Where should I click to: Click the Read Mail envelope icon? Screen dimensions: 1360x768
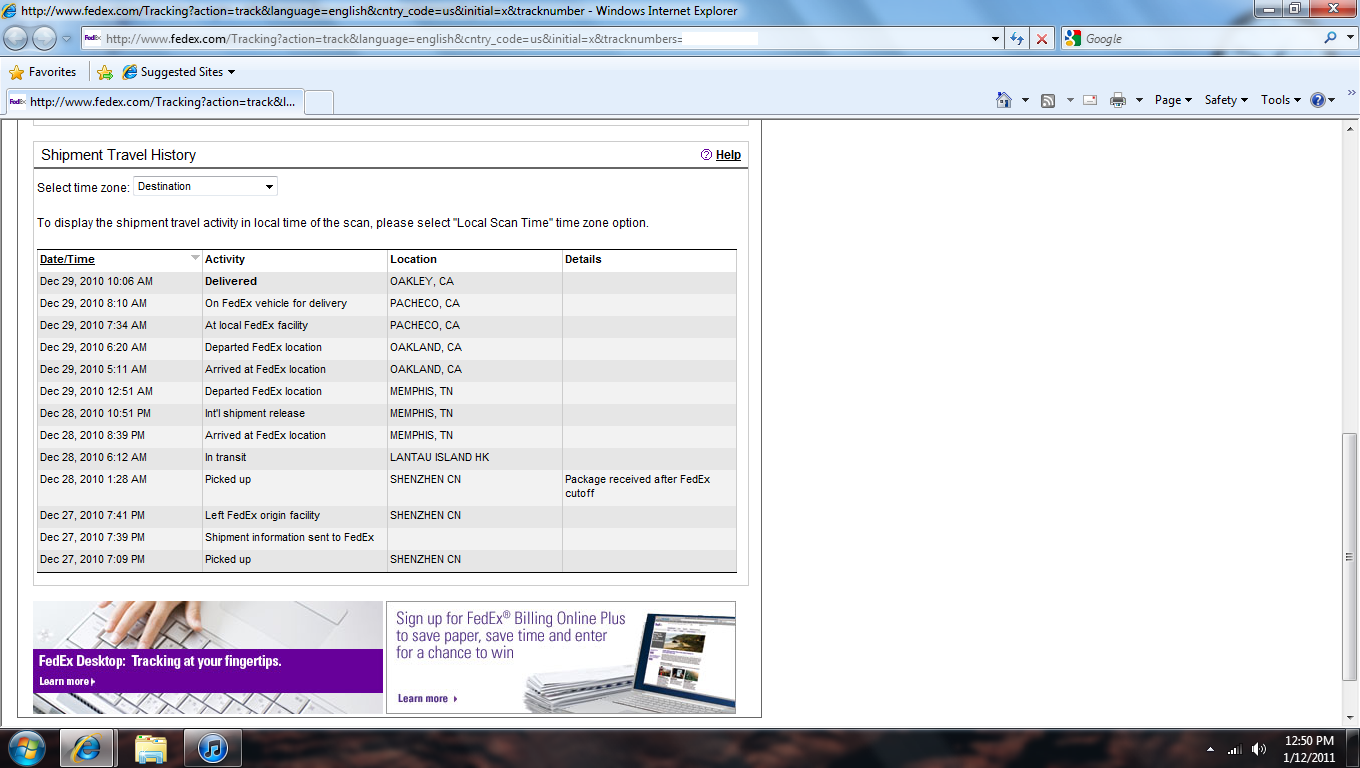pos(1090,100)
